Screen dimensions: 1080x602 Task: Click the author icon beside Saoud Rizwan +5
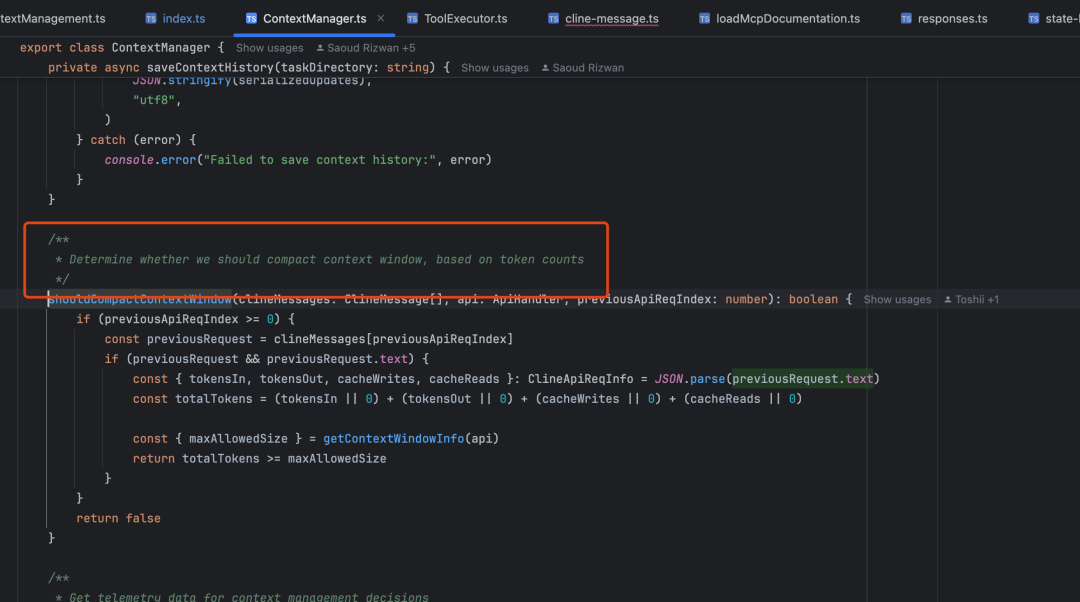tap(320, 48)
